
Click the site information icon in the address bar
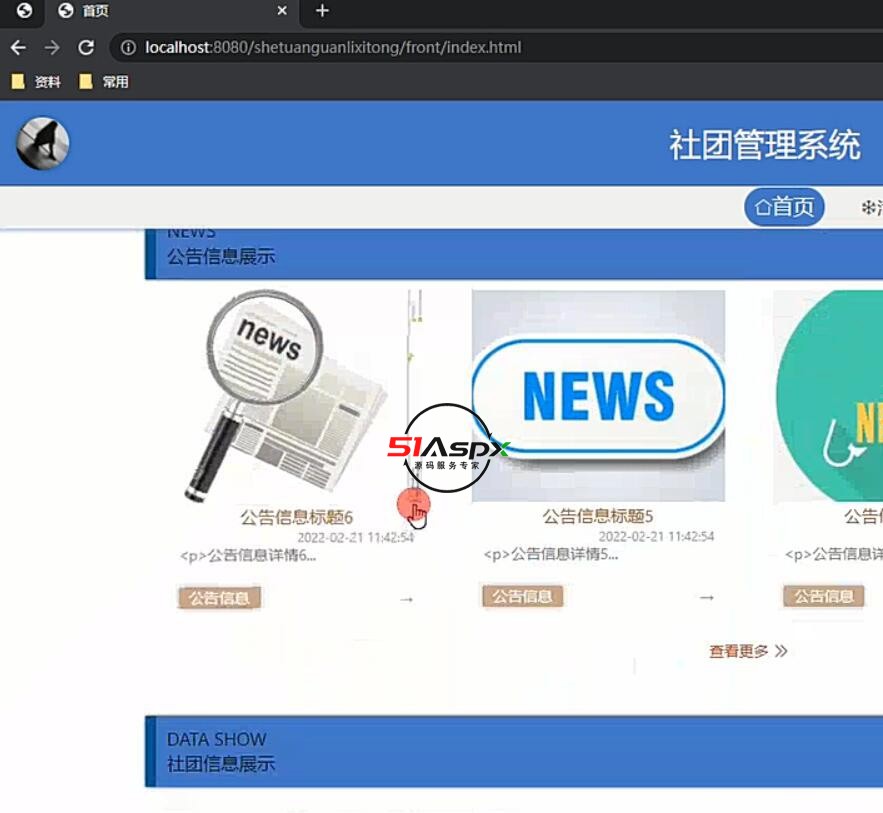(x=128, y=48)
